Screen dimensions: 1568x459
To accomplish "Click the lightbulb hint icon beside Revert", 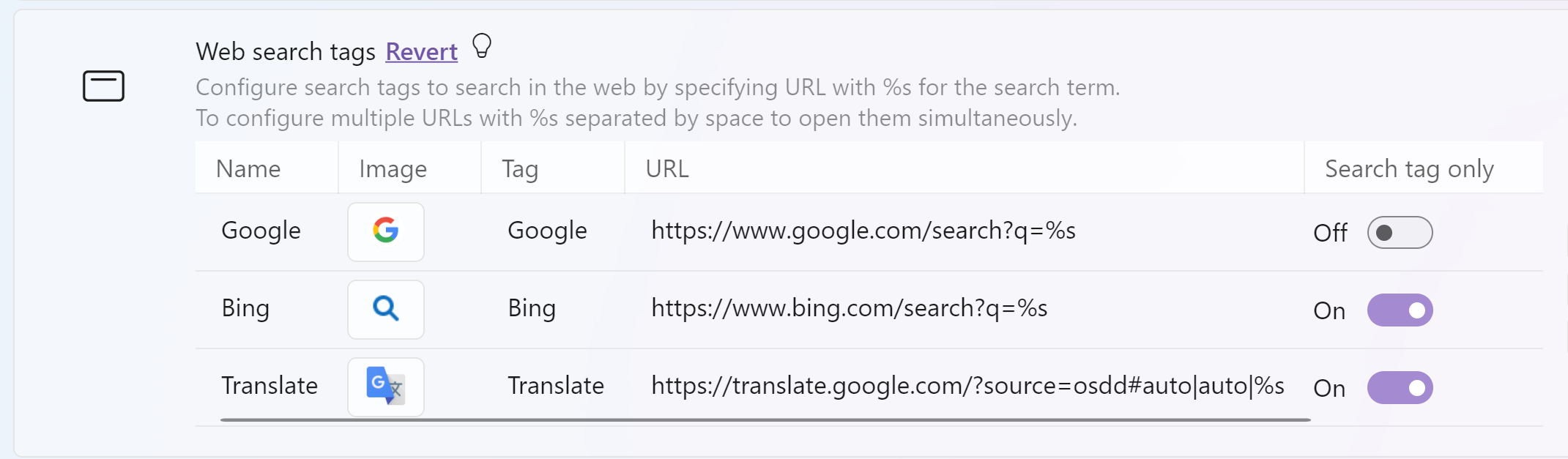I will click(x=481, y=47).
